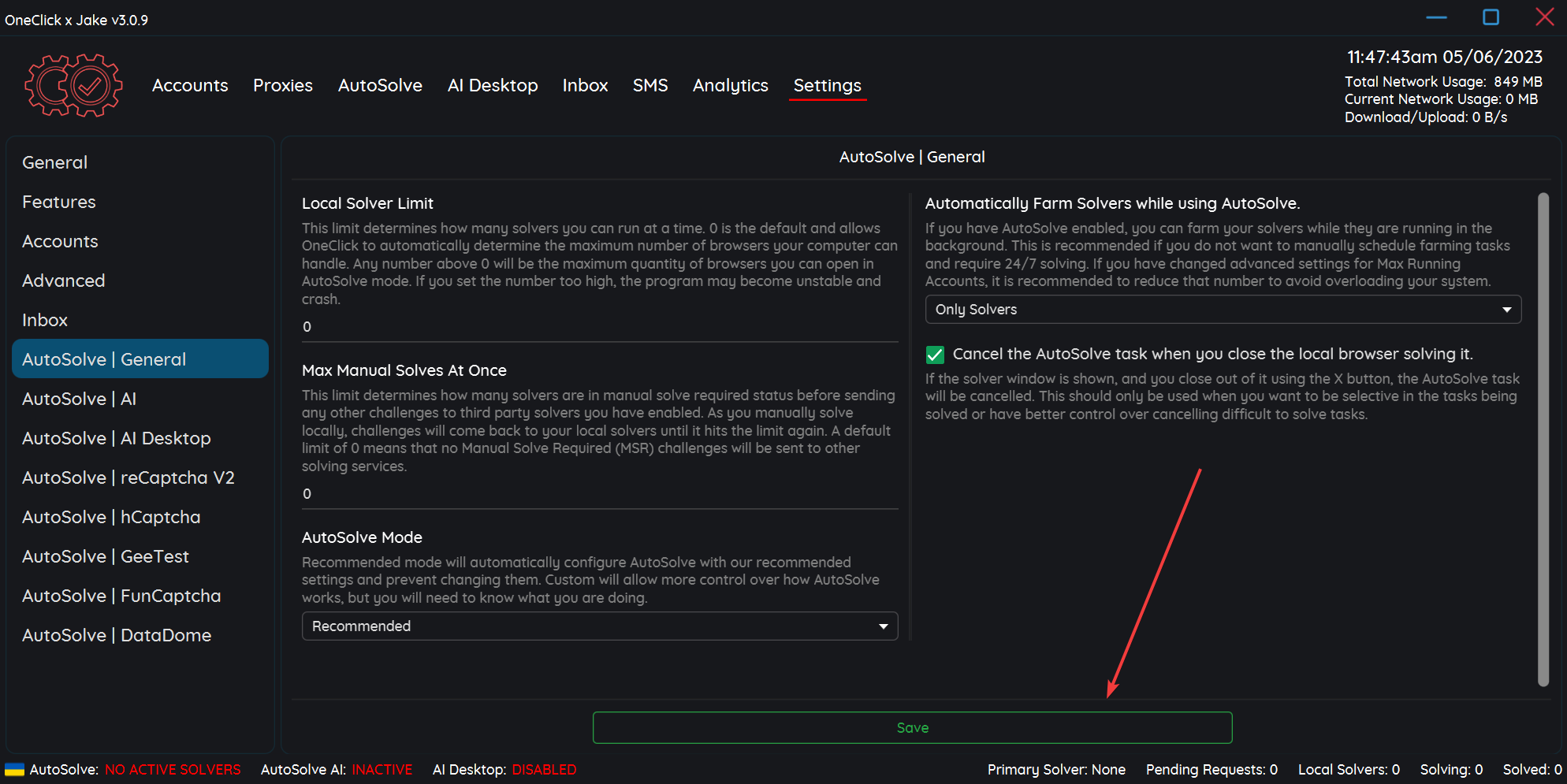The image size is (1567, 784).
Task: Click the OneClick gear logo icon
Action: point(73,85)
